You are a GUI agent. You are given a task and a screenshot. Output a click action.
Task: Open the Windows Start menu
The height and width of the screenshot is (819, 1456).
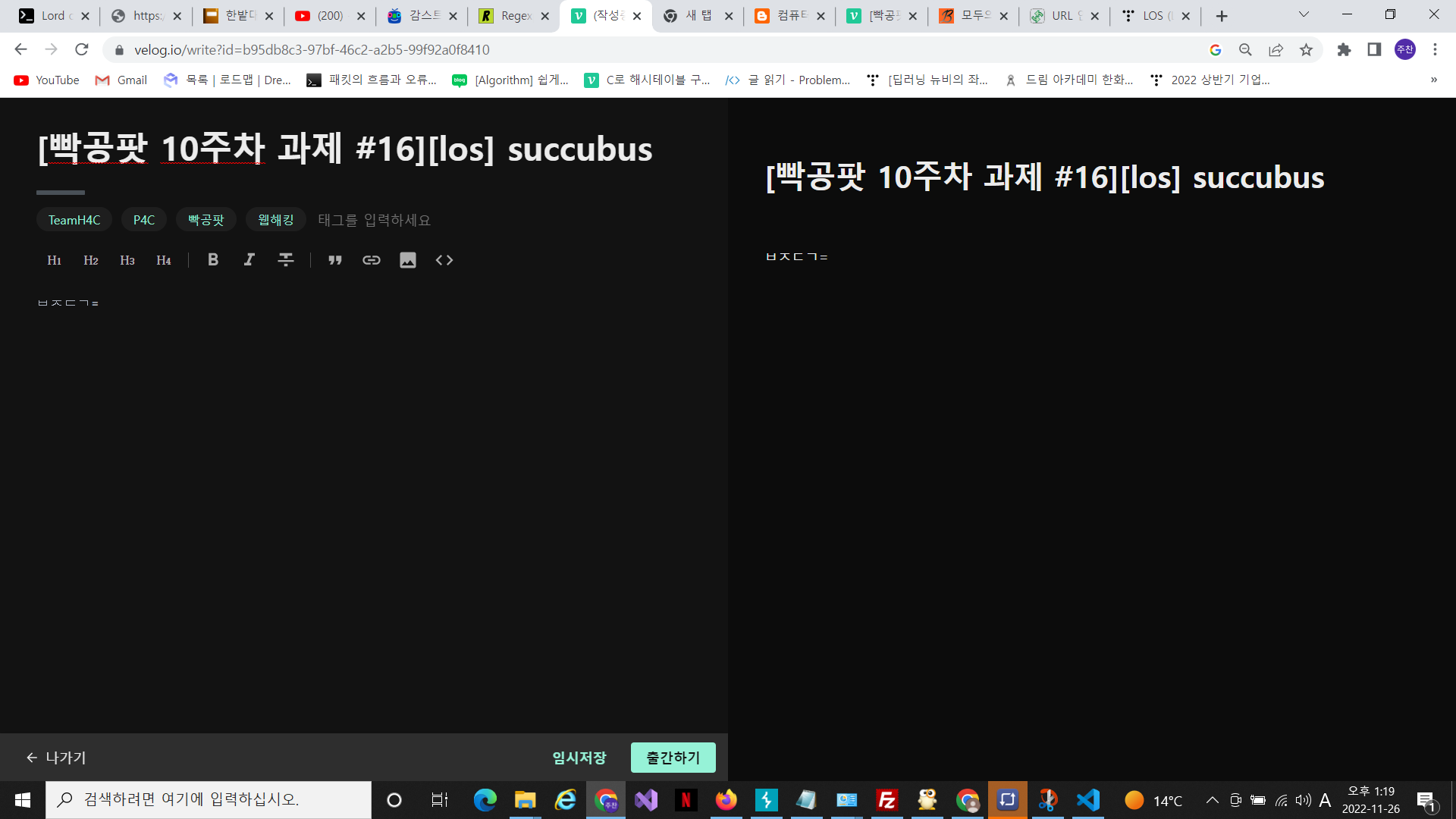[22, 800]
